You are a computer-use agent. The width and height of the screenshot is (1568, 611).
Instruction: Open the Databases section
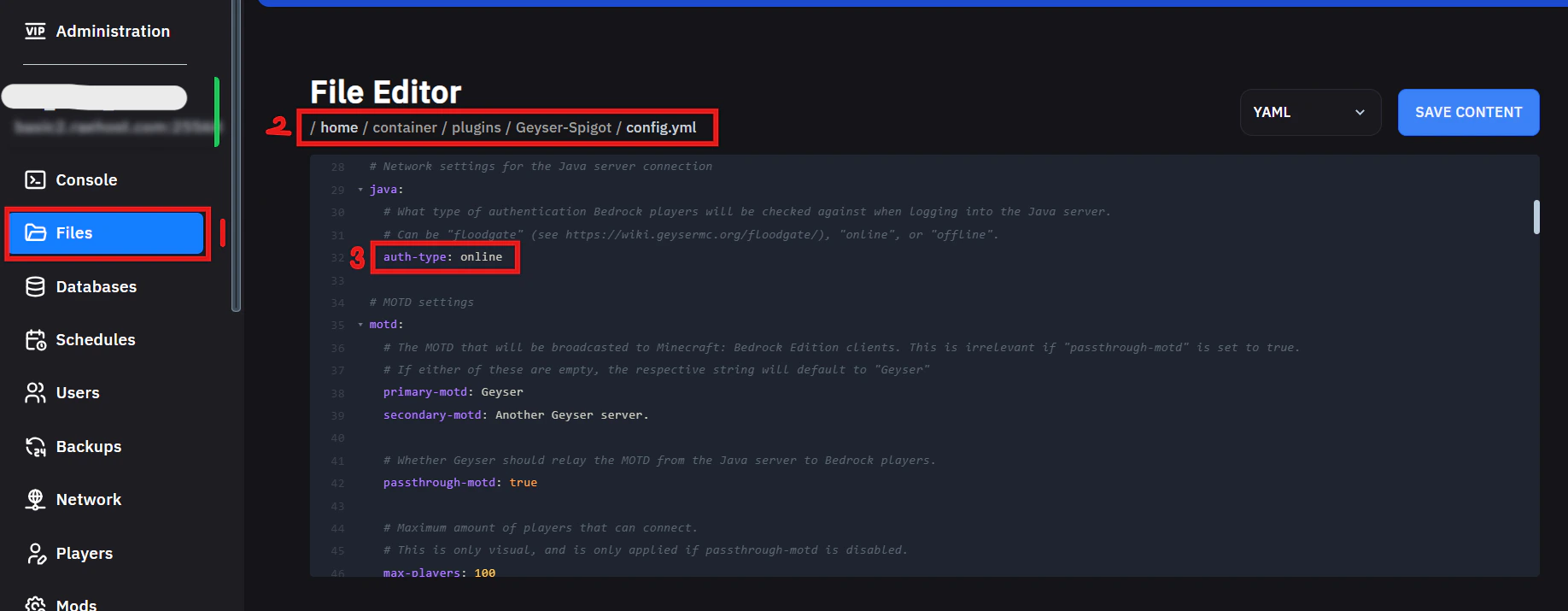pos(96,286)
